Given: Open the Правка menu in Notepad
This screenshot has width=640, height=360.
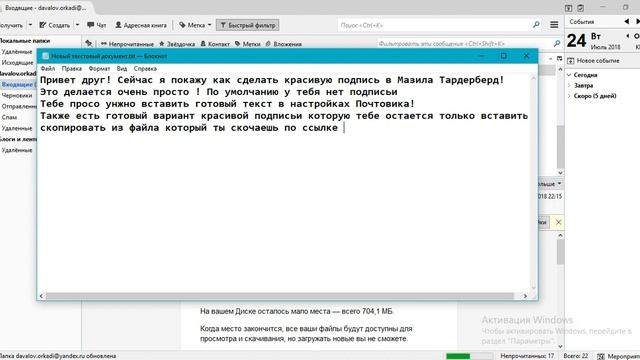Looking at the screenshot, I should point(71,69).
